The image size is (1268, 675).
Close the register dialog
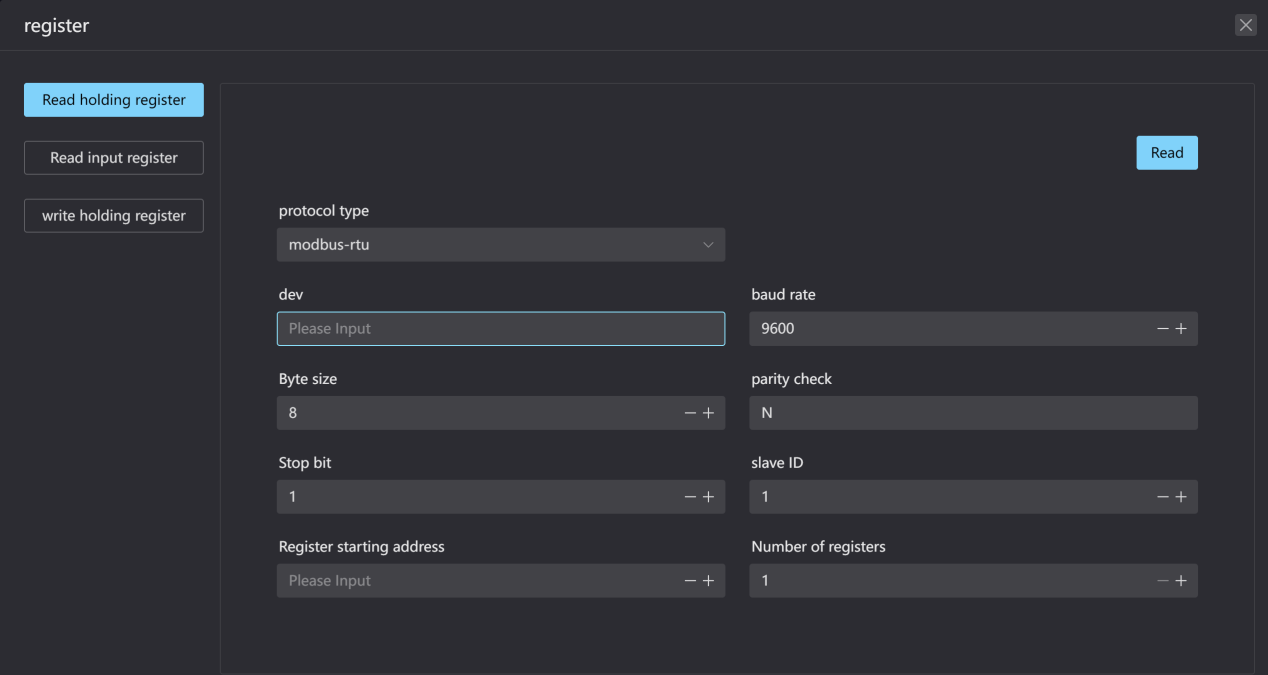[1245, 26]
